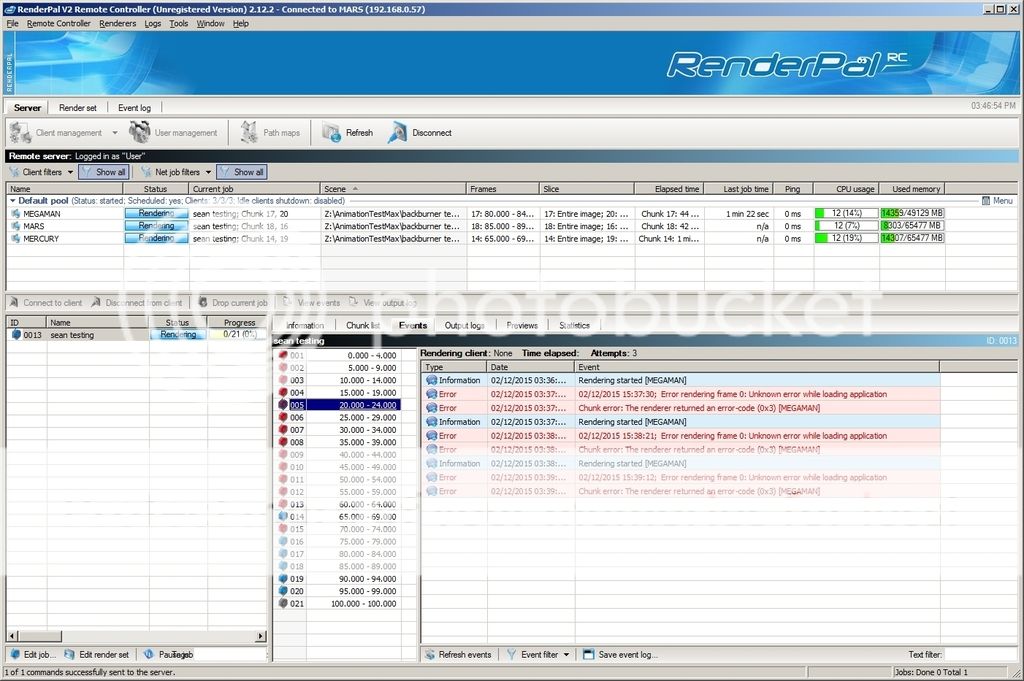Click the chunk 004 status icon

(x=283, y=392)
